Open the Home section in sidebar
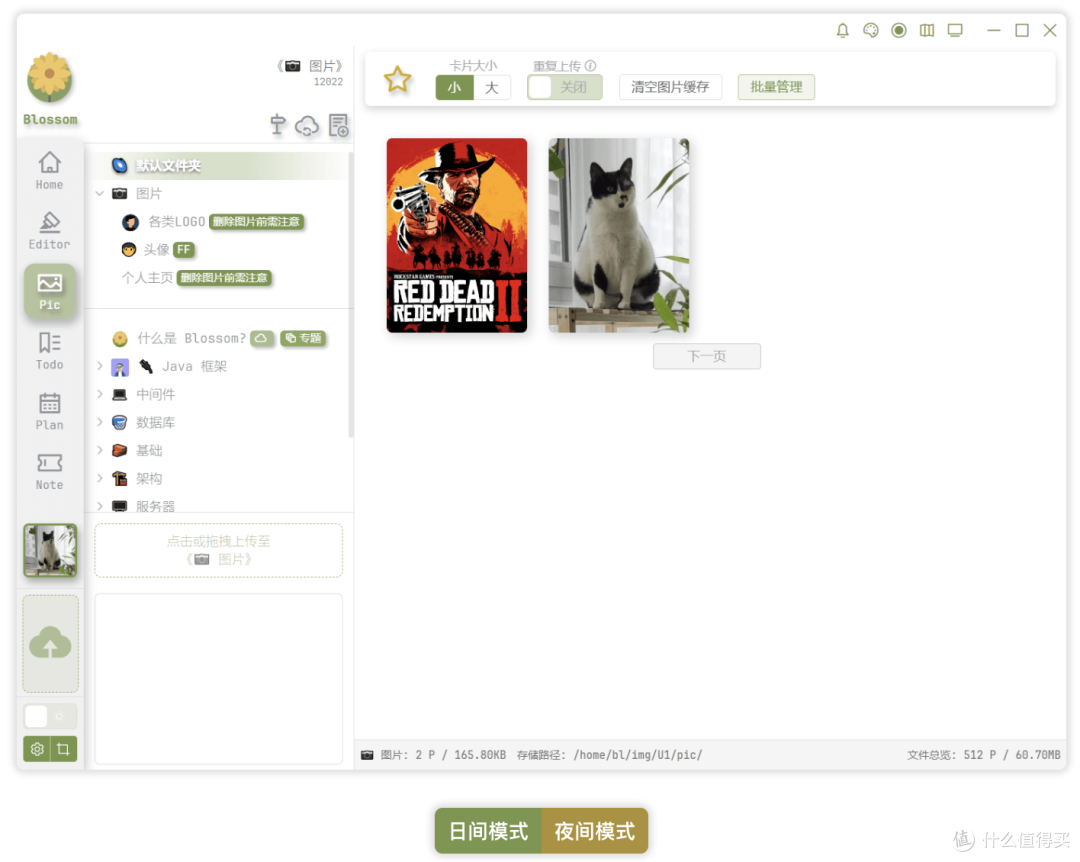 (50, 170)
